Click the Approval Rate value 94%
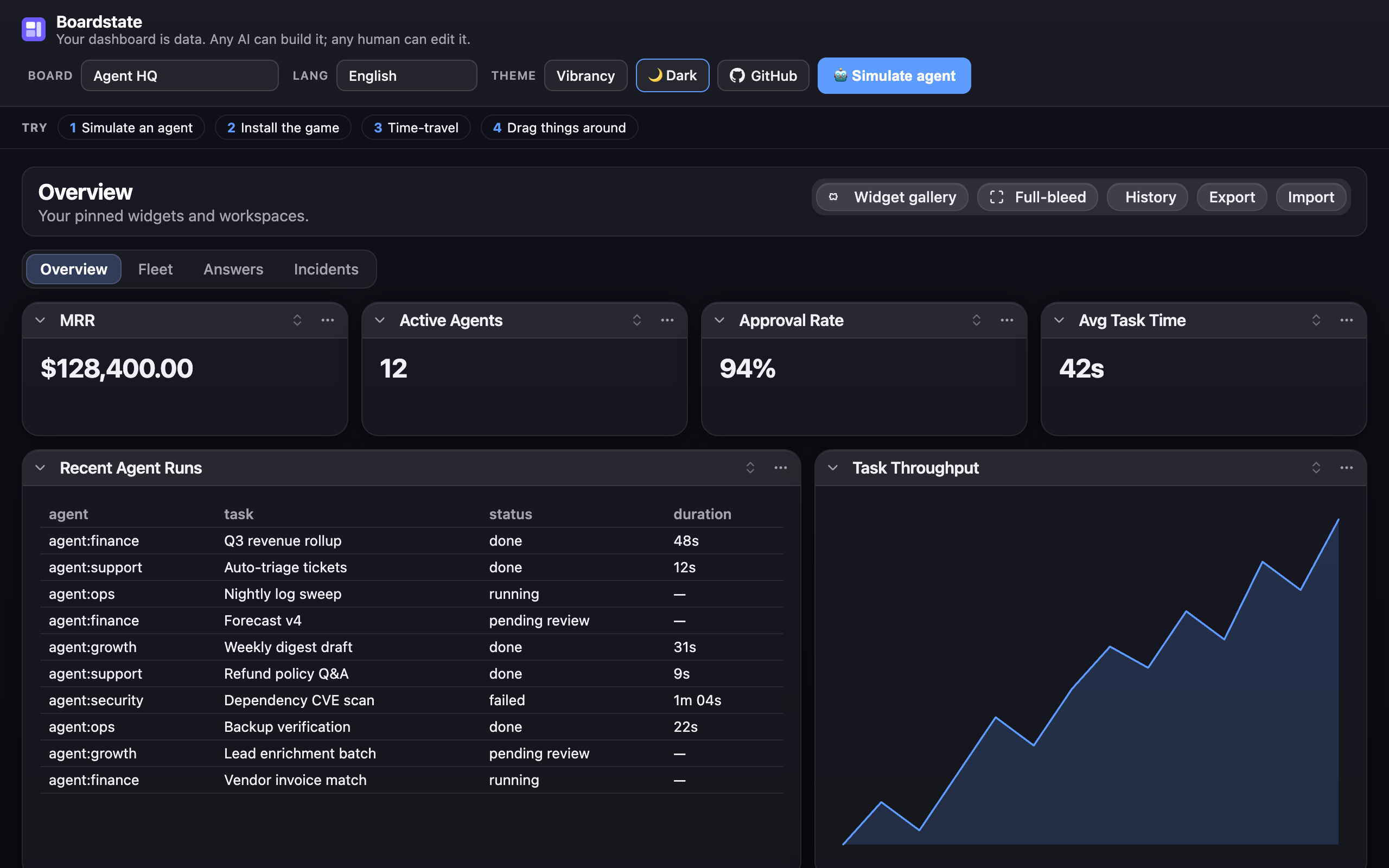This screenshot has width=1389, height=868. pos(747,368)
